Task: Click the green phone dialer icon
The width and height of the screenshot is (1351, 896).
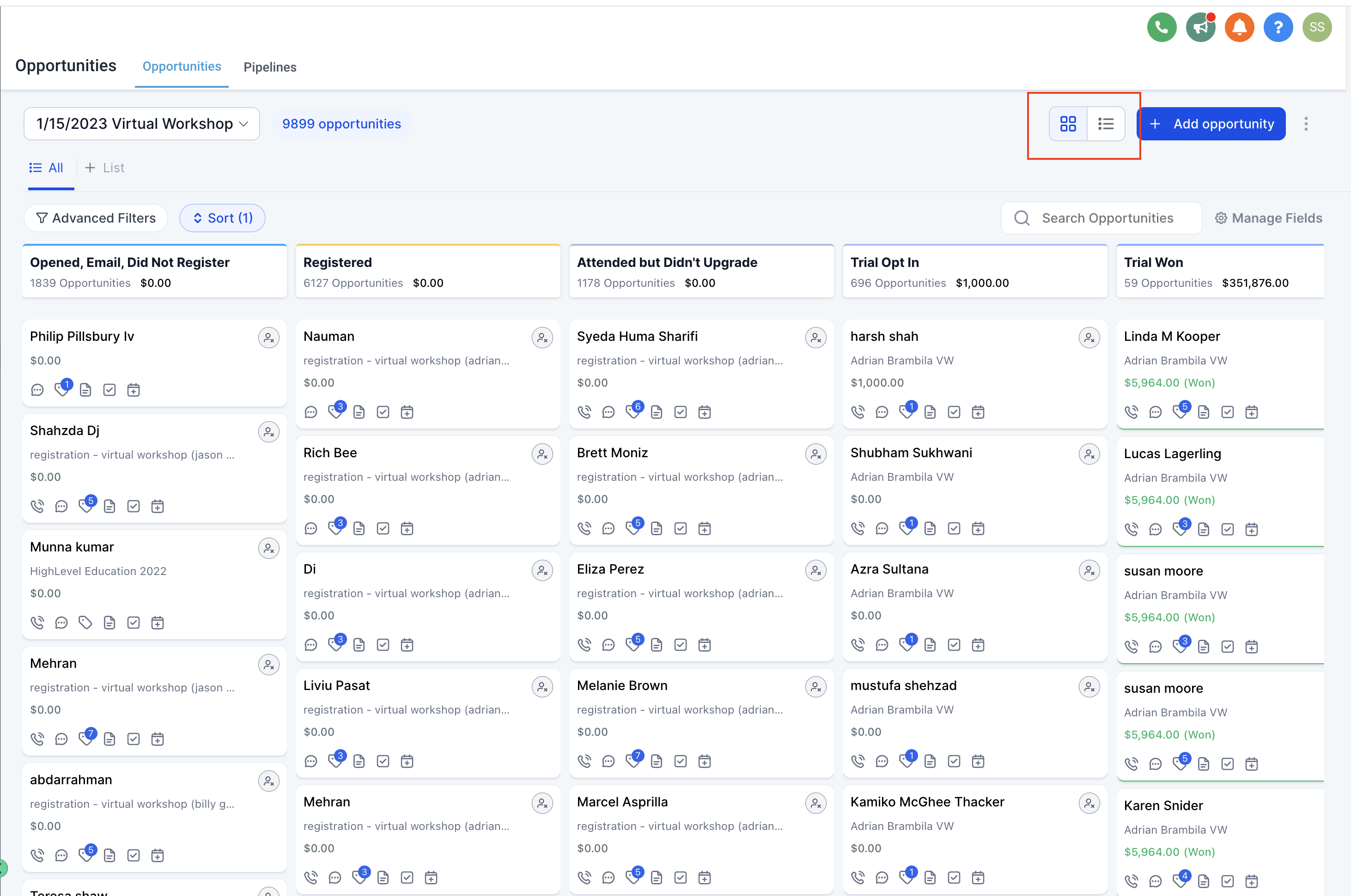Action: (x=1161, y=27)
